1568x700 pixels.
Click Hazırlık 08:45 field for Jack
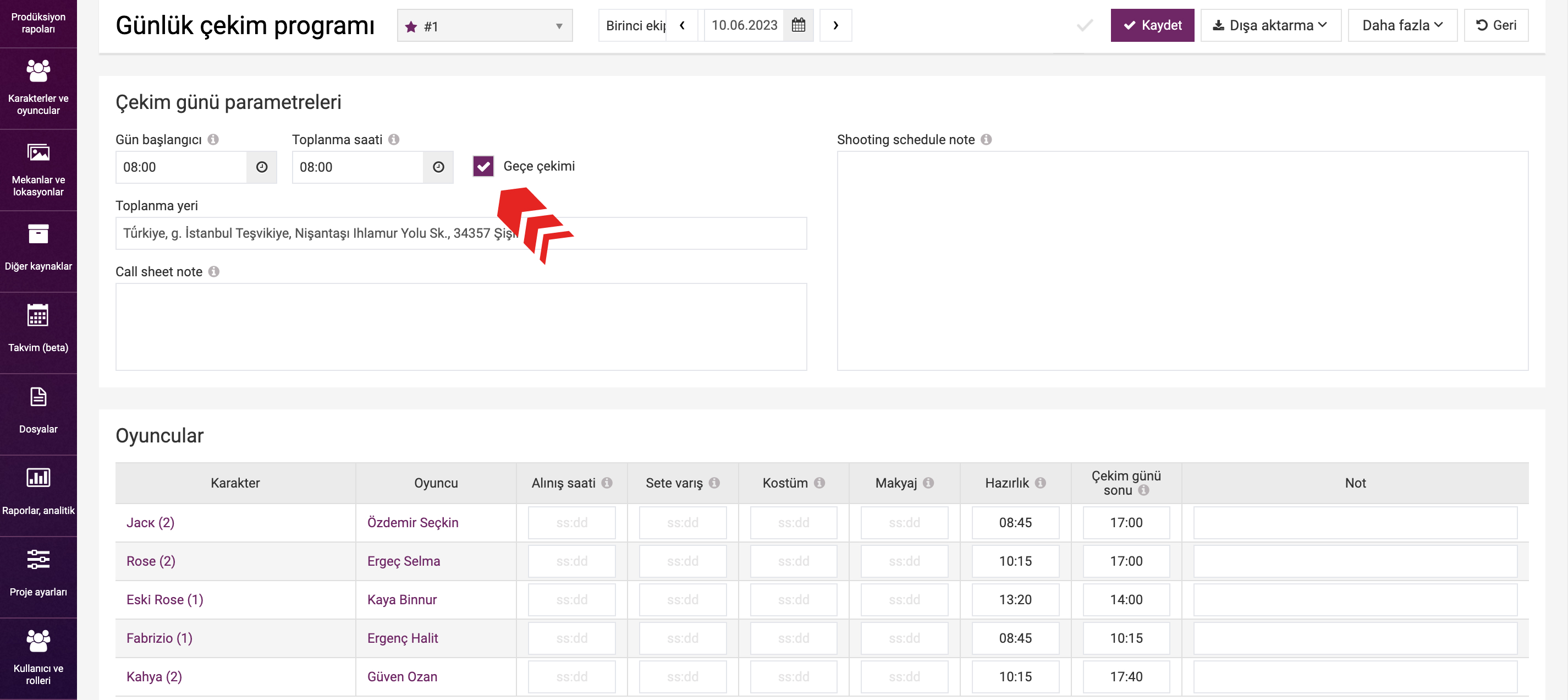(x=1015, y=522)
